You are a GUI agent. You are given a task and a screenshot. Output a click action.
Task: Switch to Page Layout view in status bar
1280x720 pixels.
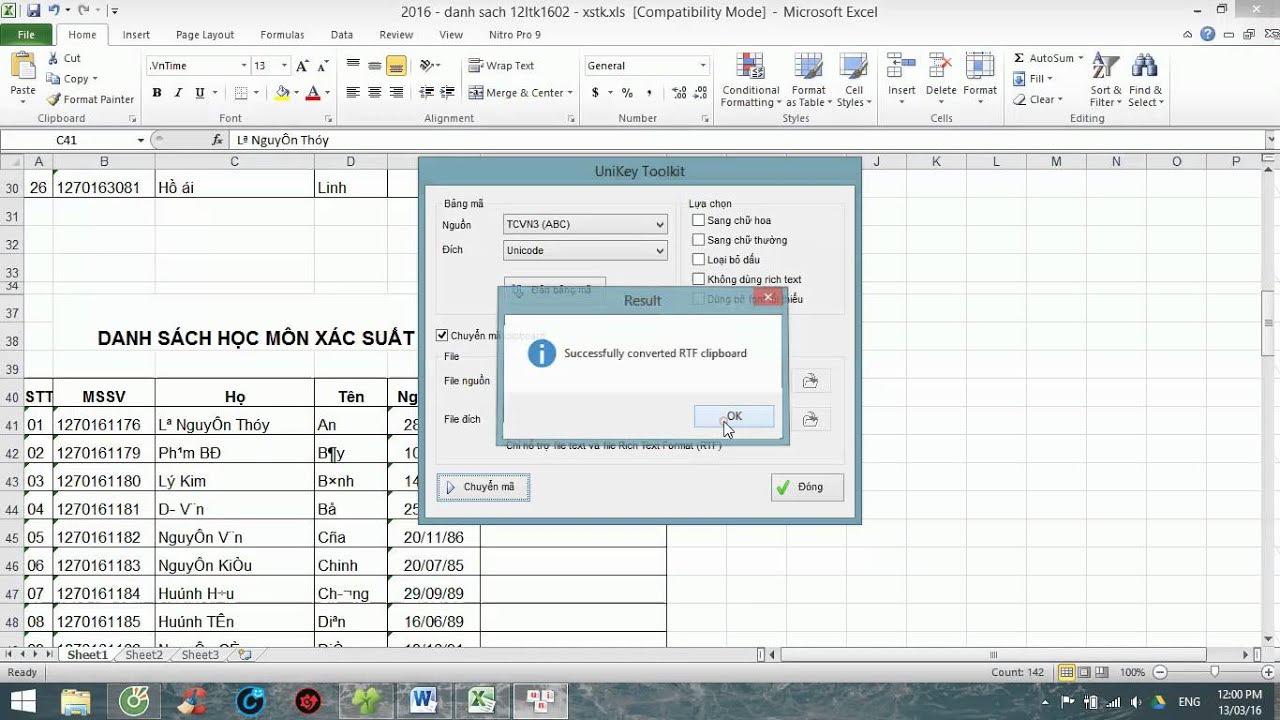[1085, 672]
